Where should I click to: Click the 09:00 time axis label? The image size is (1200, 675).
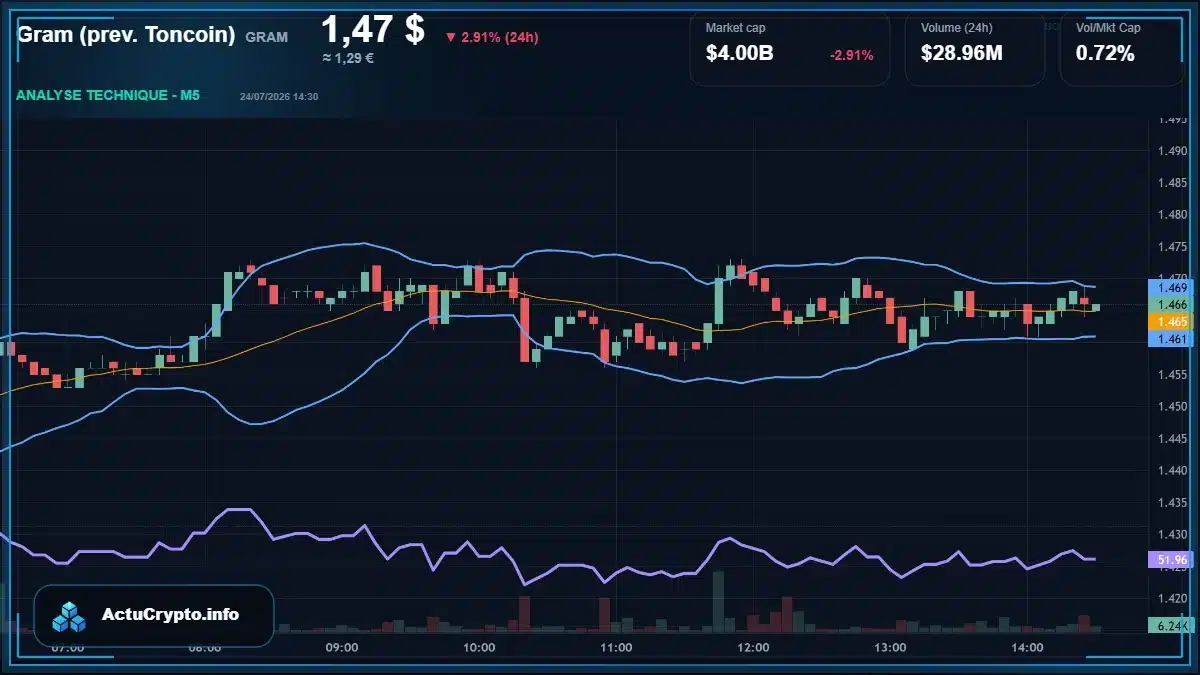[342, 647]
